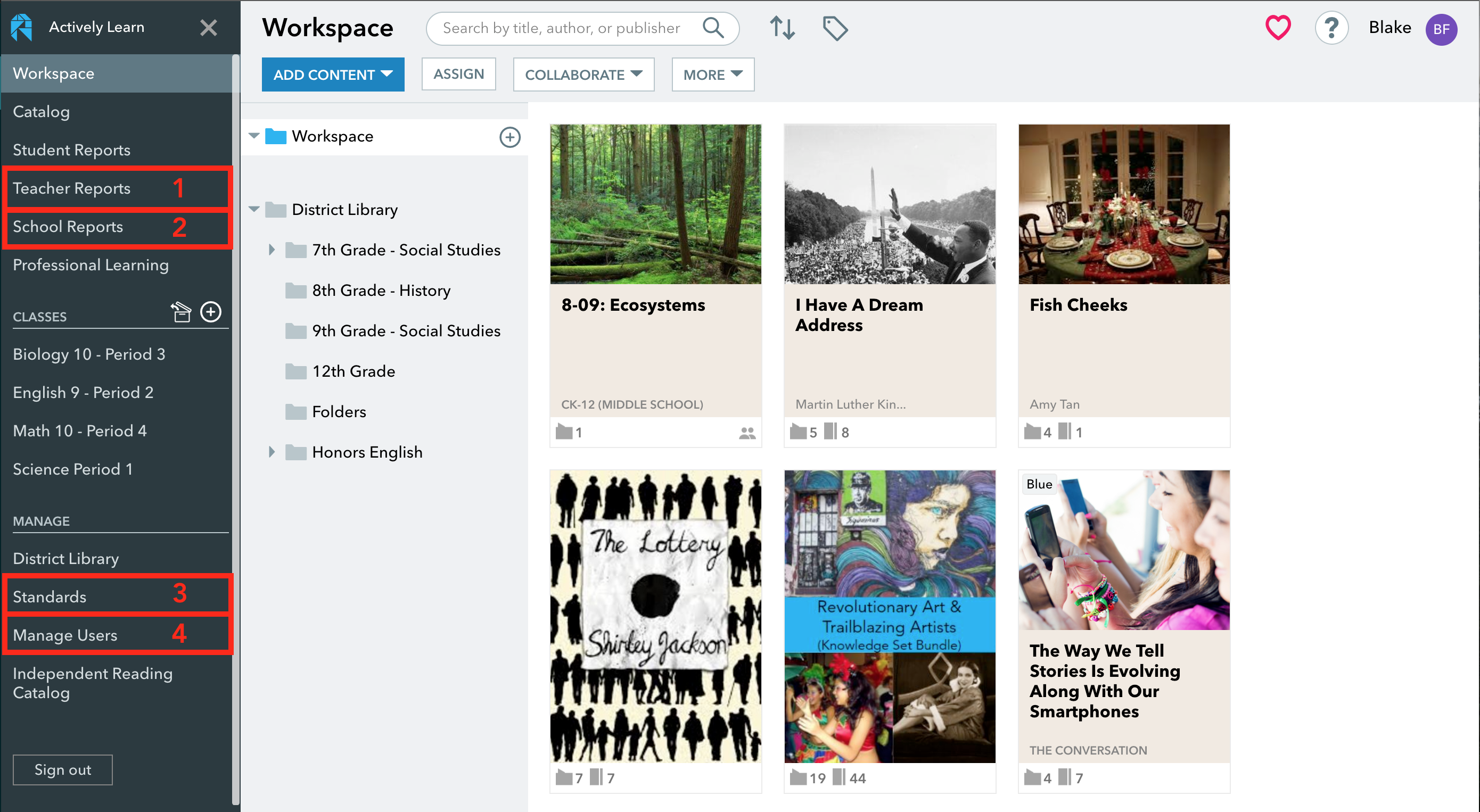Add a folder using the Workspace plus icon

coord(509,137)
